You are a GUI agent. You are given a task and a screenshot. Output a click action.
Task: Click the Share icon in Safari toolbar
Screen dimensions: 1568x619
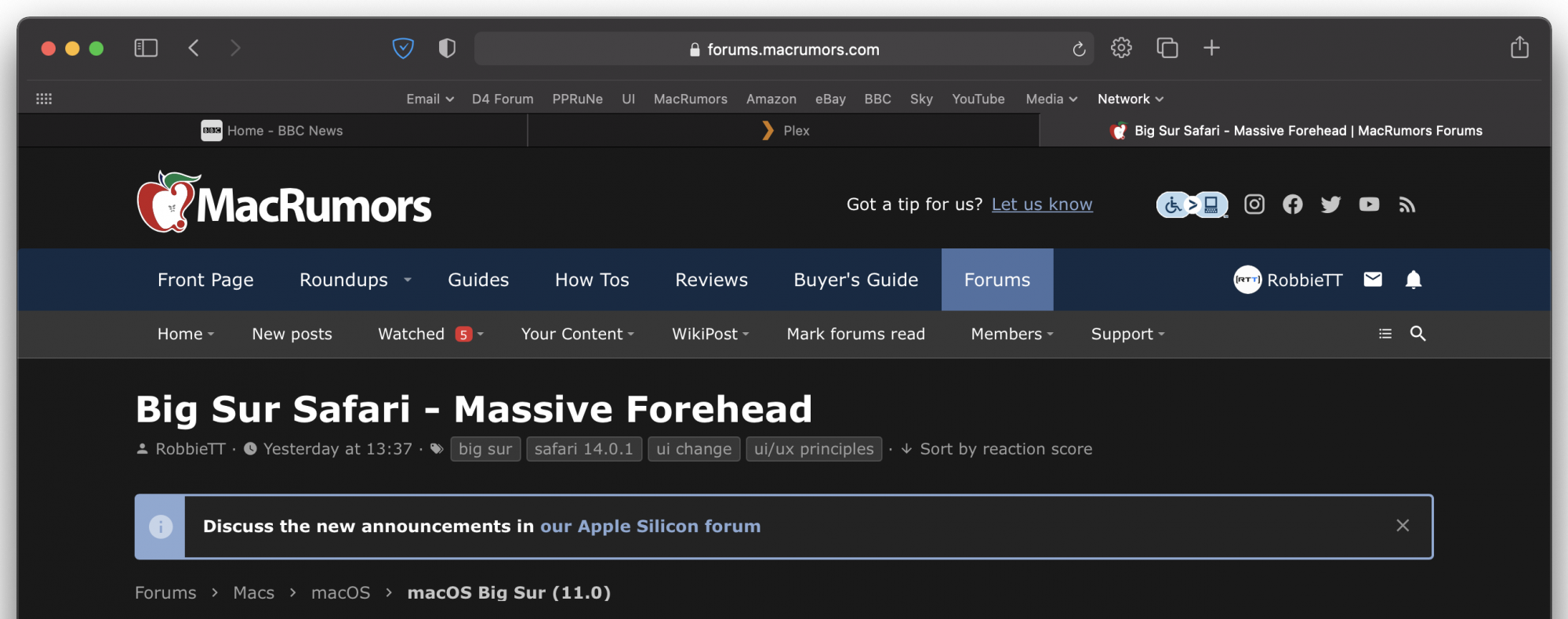1519,47
